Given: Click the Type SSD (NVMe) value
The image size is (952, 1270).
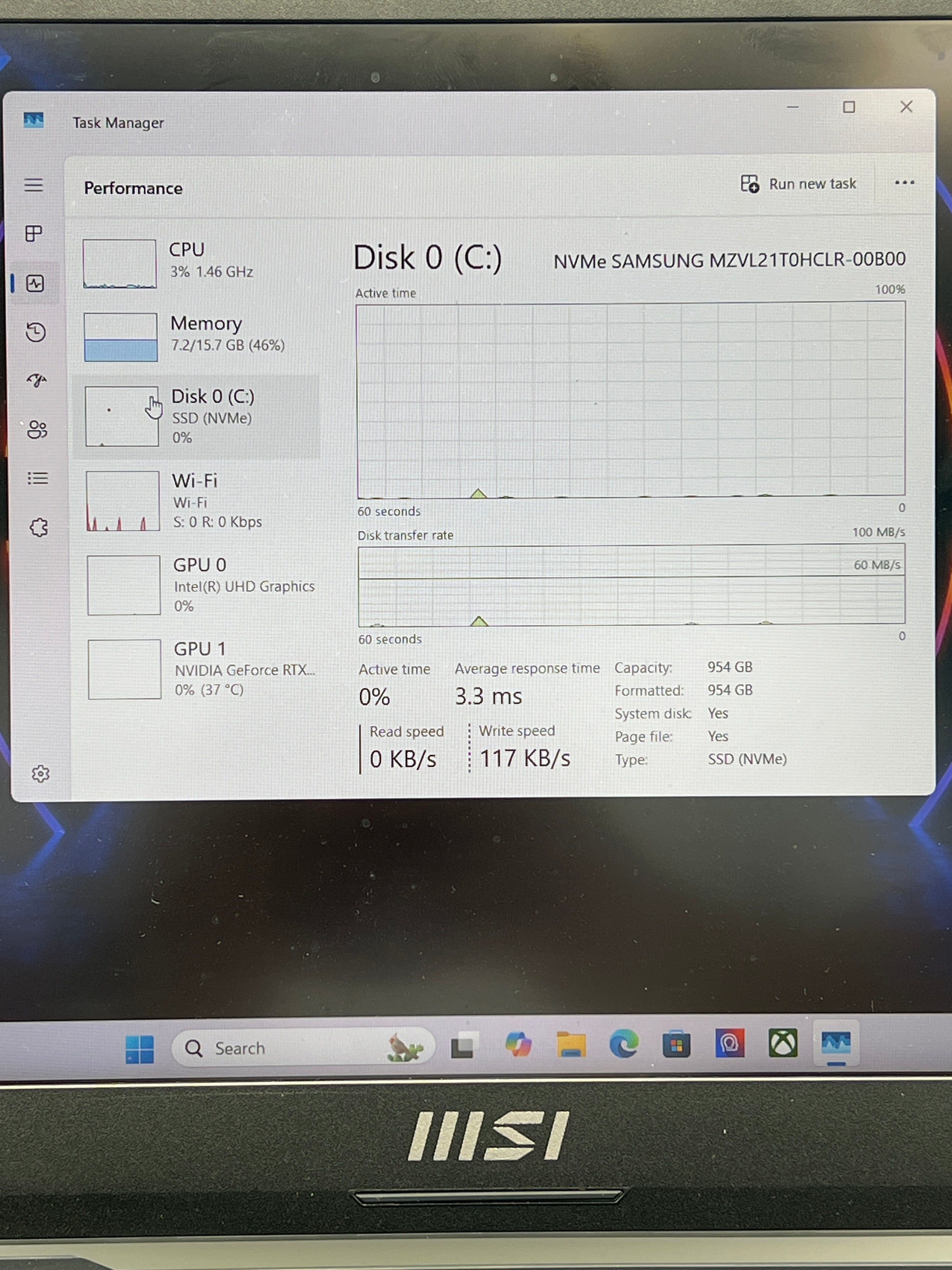Looking at the screenshot, I should pos(747,759).
